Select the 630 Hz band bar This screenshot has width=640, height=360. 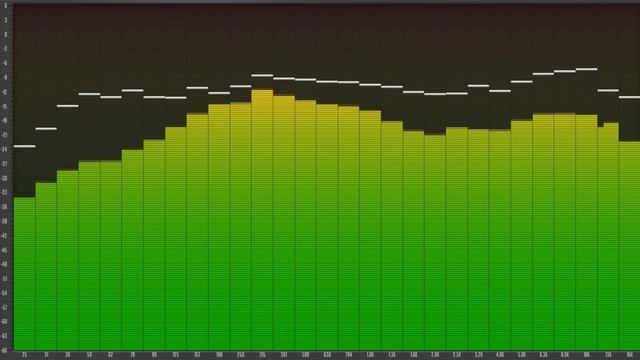coord(327,227)
